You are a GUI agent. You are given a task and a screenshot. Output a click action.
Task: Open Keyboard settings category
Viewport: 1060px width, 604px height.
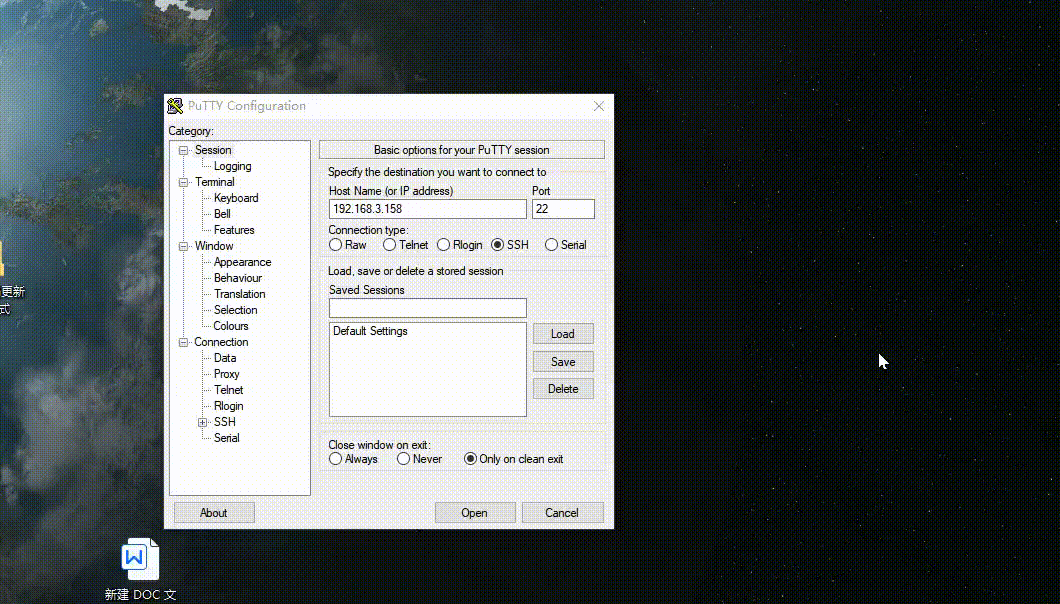236,198
